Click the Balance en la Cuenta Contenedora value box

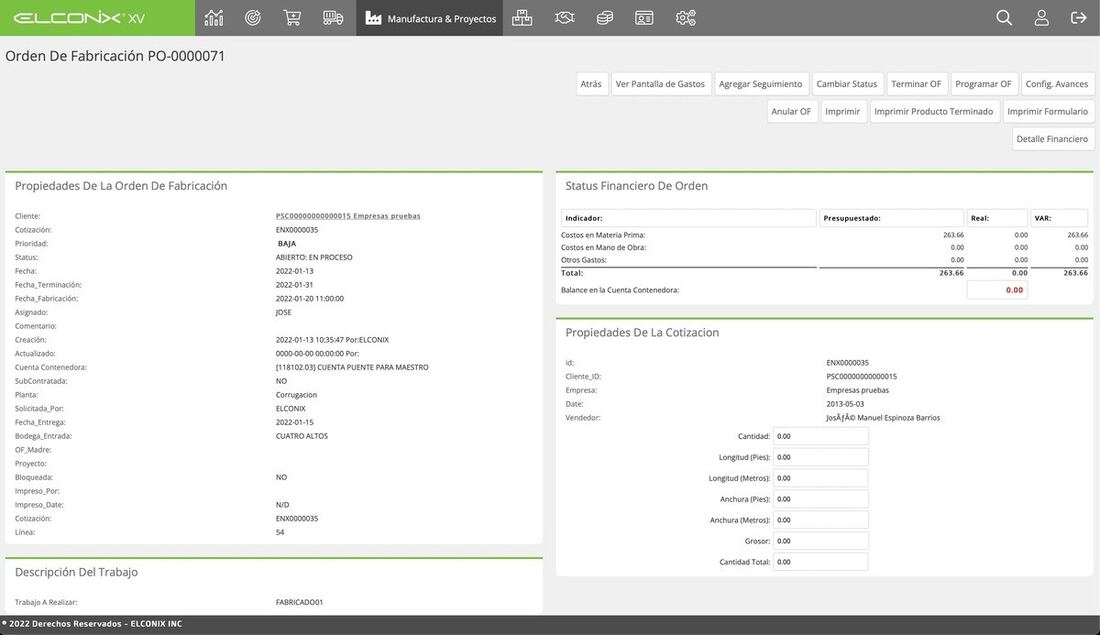997,290
